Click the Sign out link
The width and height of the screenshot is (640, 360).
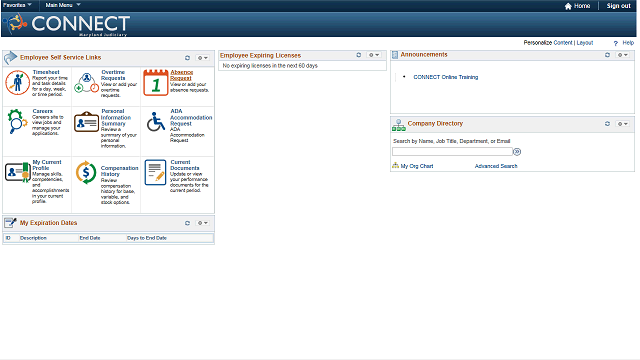point(618,6)
